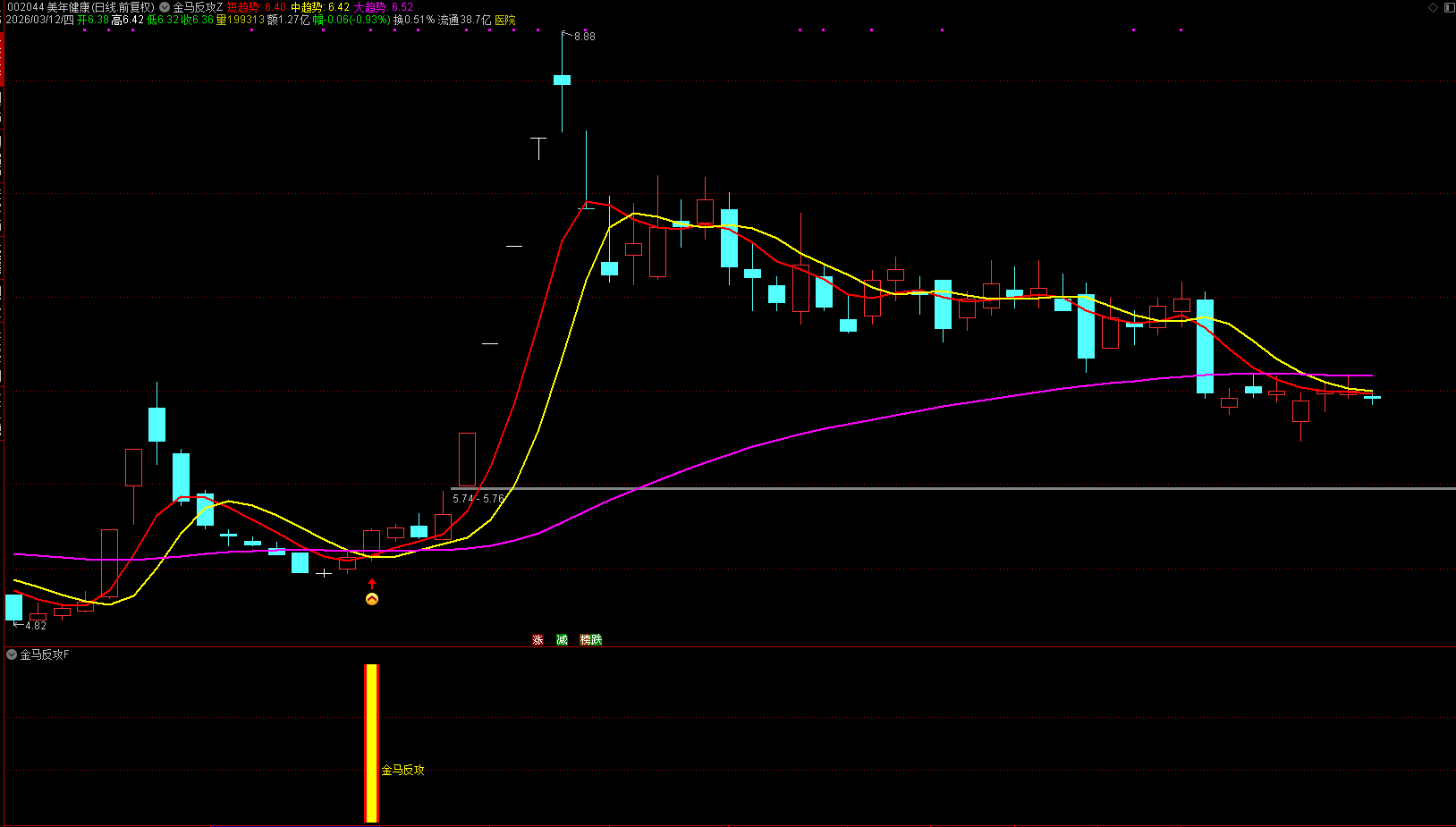Click the 额1.27亿 amount value
The image size is (1456, 827).
tap(288, 20)
